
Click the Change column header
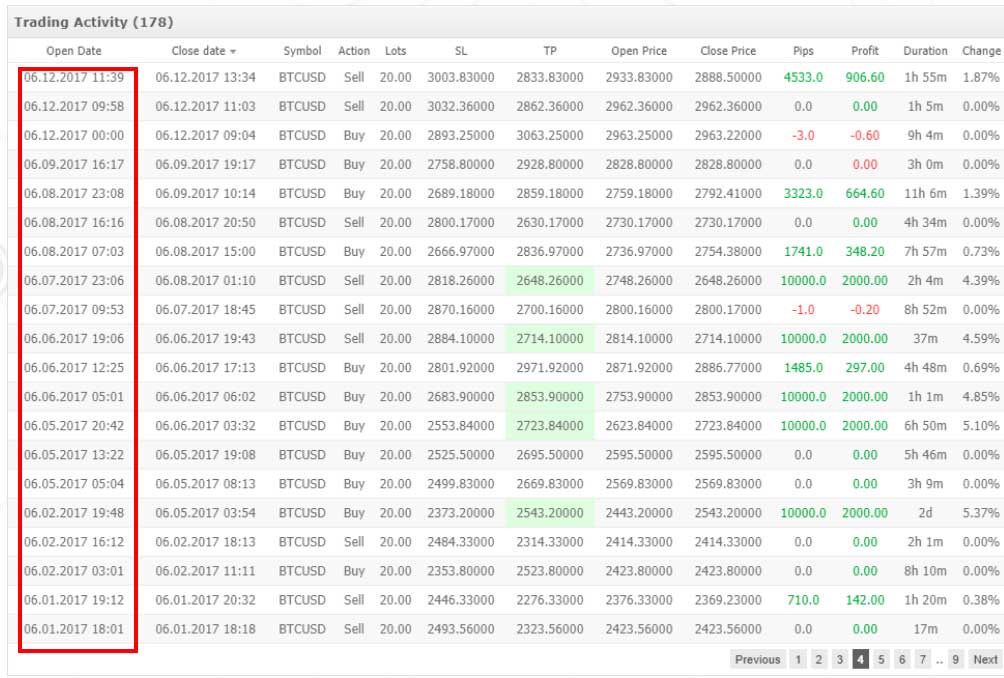point(980,51)
